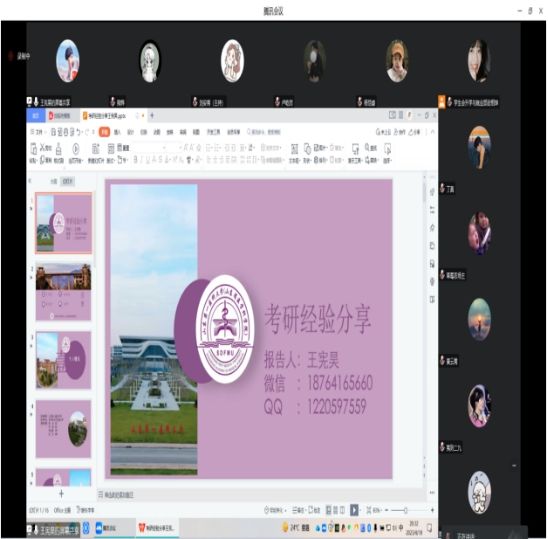Click the Paste icon in the ribbon
This screenshot has width=548, height=539.
[x=34, y=149]
